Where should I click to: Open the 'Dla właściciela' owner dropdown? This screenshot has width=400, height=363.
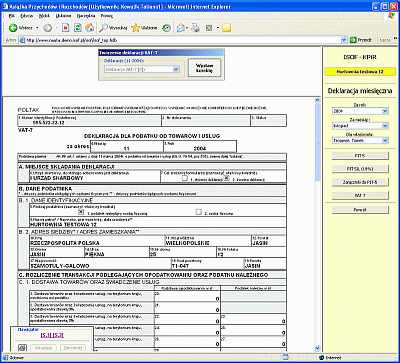(360, 140)
